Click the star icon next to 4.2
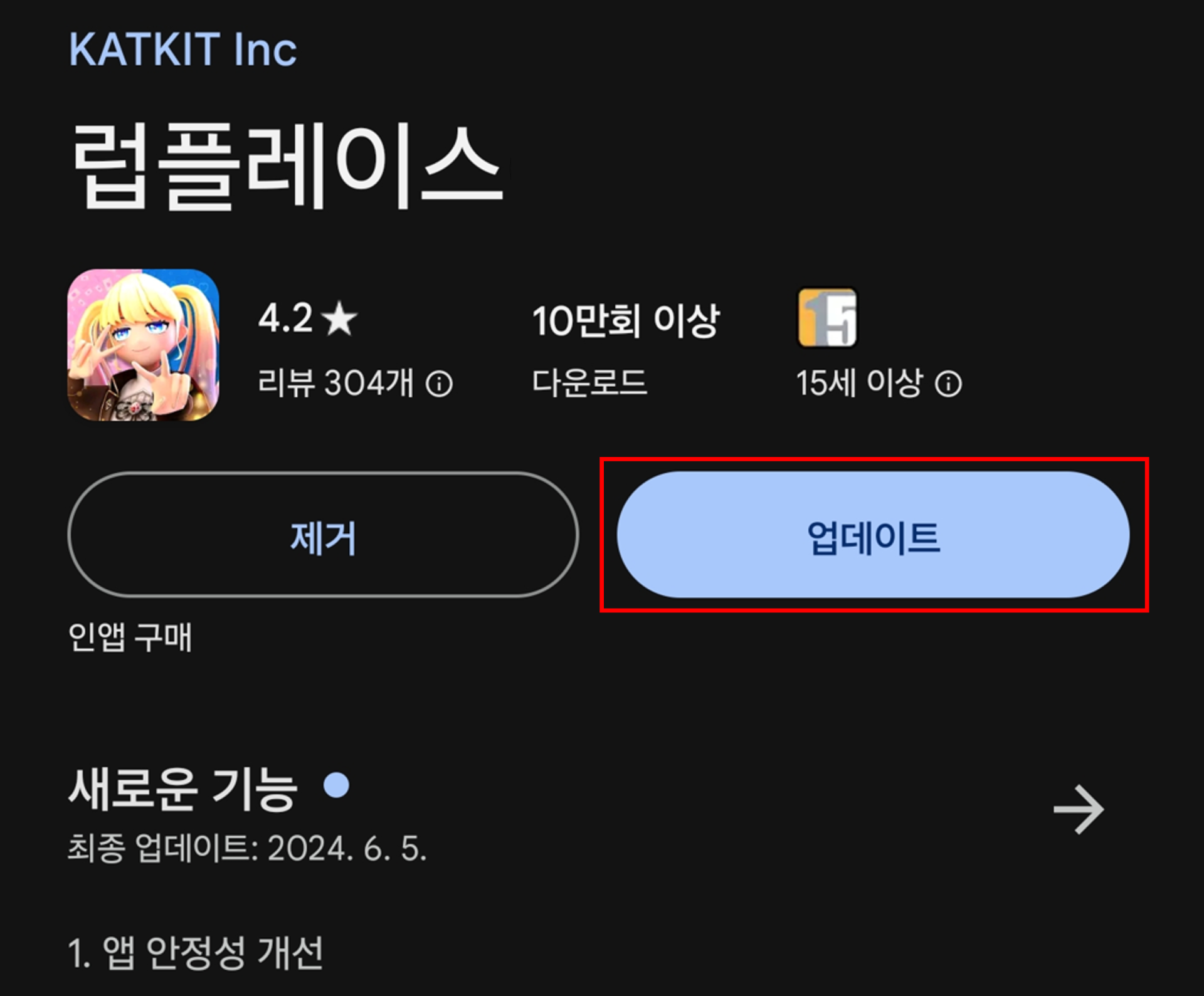 click(x=339, y=318)
